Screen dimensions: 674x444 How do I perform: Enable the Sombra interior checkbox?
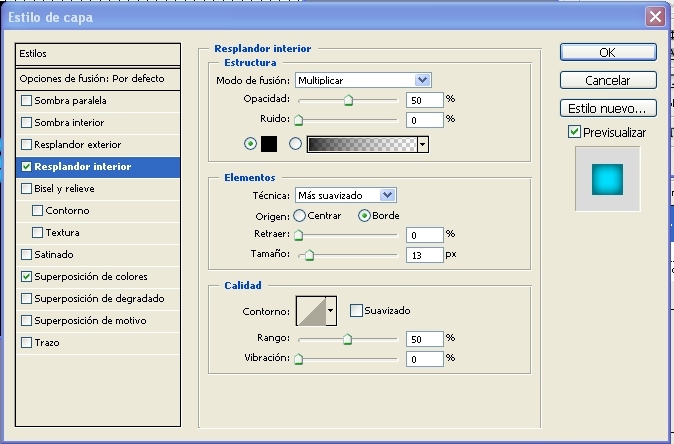(x=26, y=122)
